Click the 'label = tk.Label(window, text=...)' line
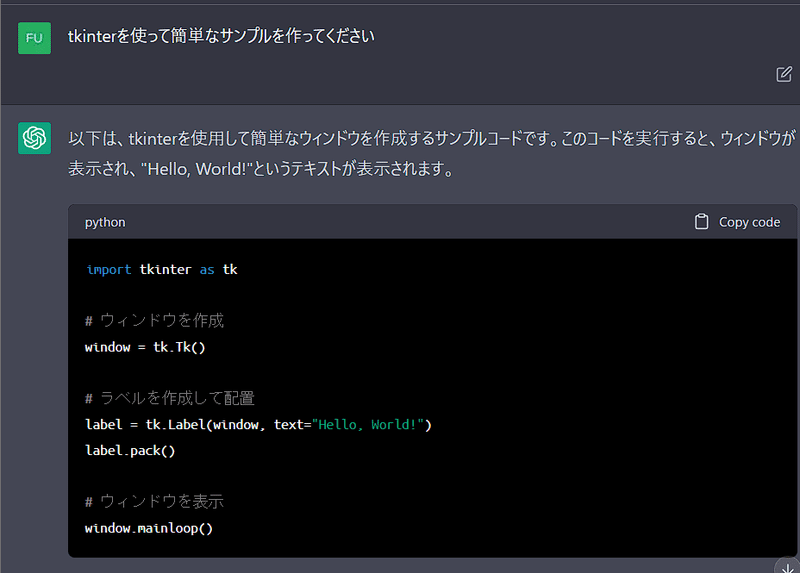The width and height of the screenshot is (800, 573). pyautogui.click(x=258, y=425)
